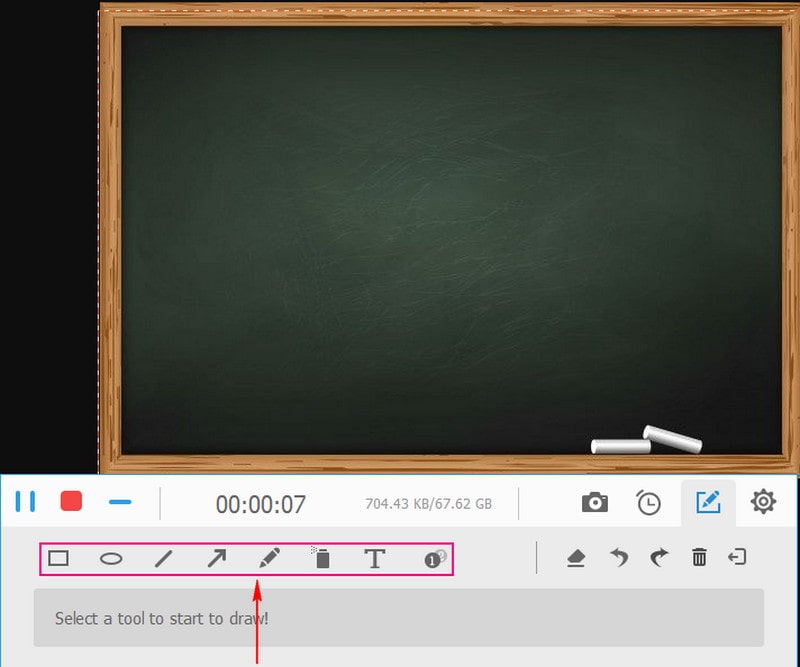Exit the drawing toolbar

pos(738,558)
